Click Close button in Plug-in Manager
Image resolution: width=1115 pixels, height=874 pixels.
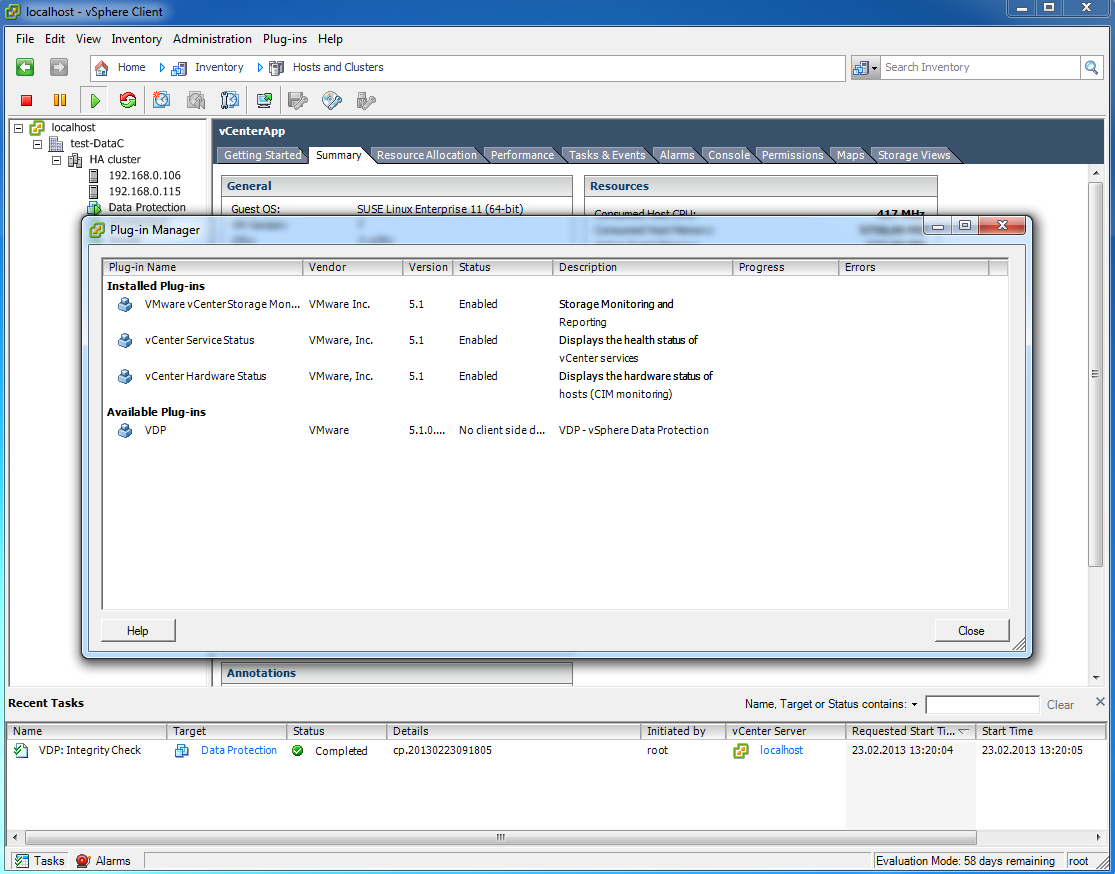click(x=971, y=631)
